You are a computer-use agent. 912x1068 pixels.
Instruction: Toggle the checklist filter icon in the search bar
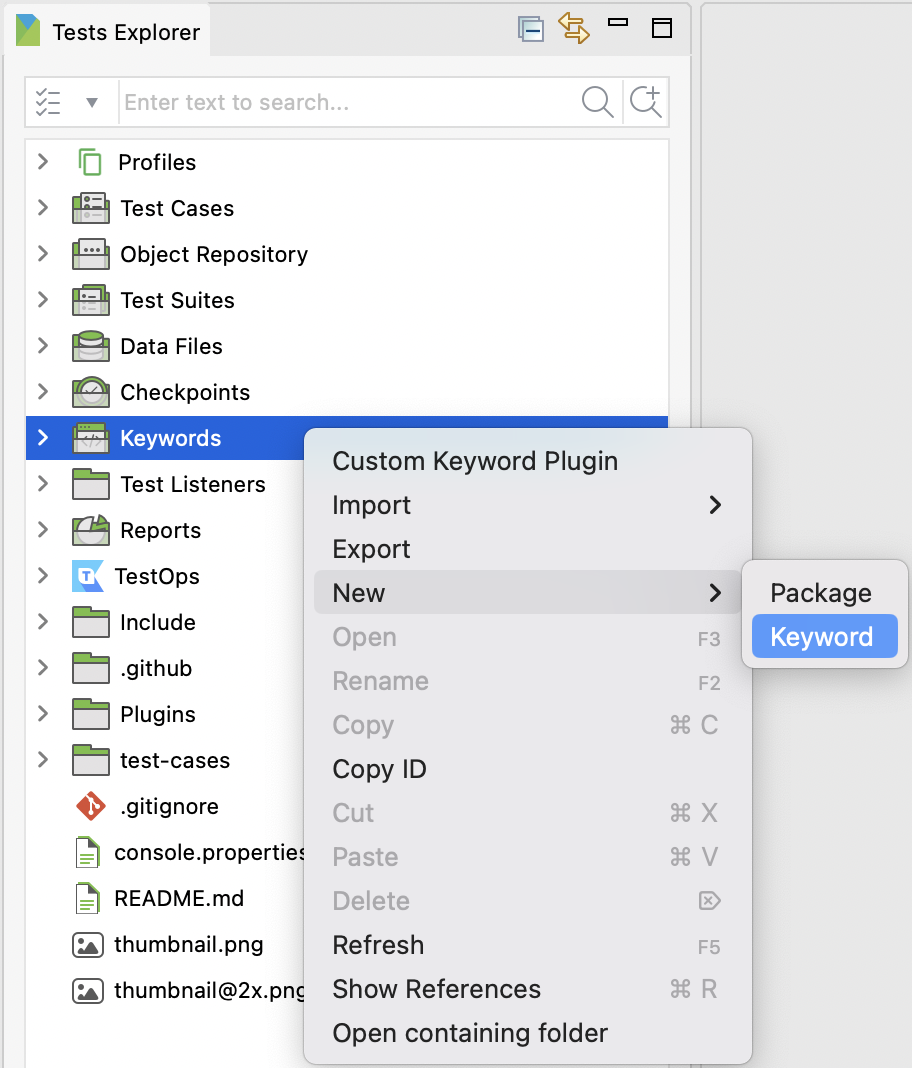click(47, 101)
